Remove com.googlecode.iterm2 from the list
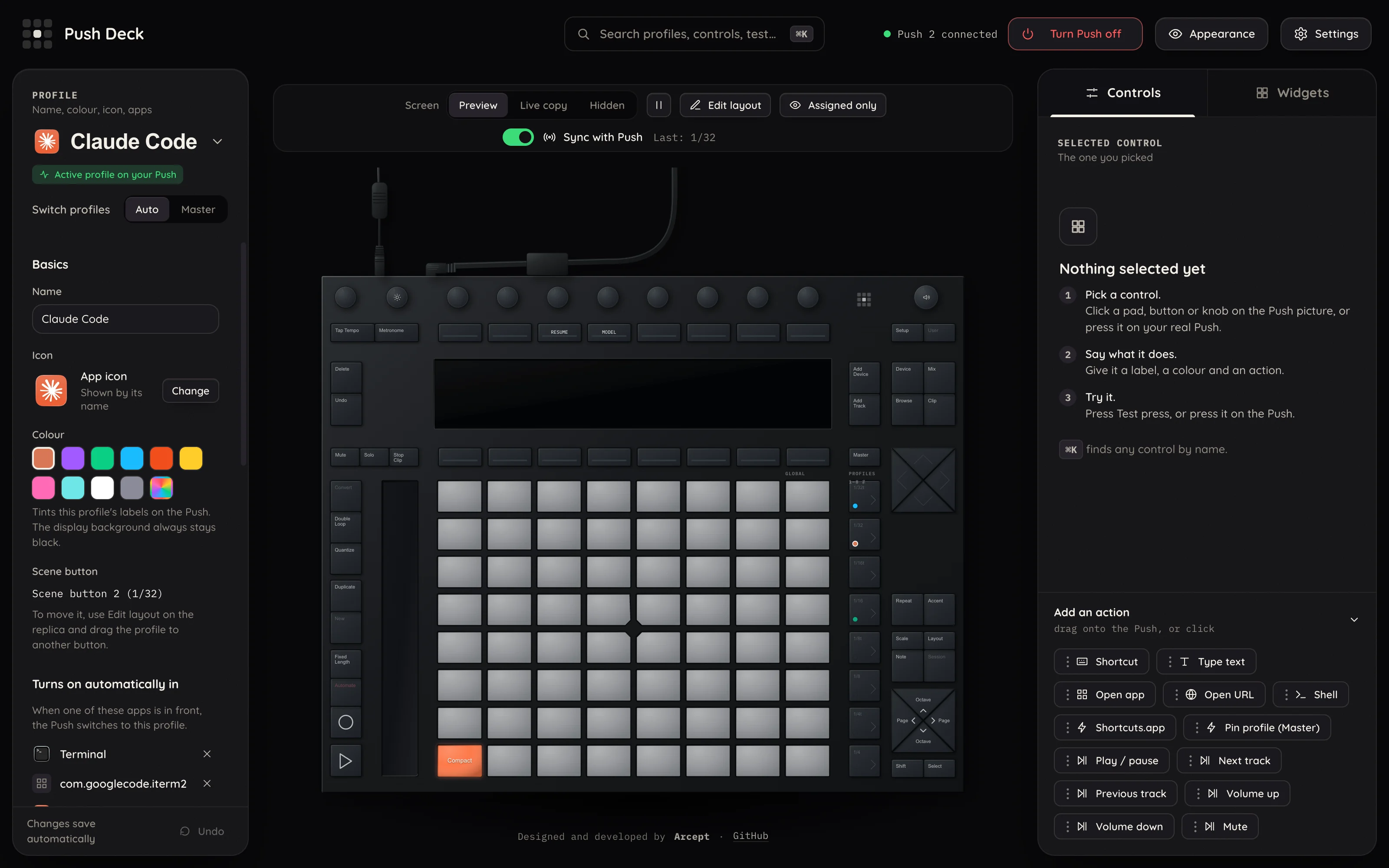The width and height of the screenshot is (1389, 868). tap(207, 783)
